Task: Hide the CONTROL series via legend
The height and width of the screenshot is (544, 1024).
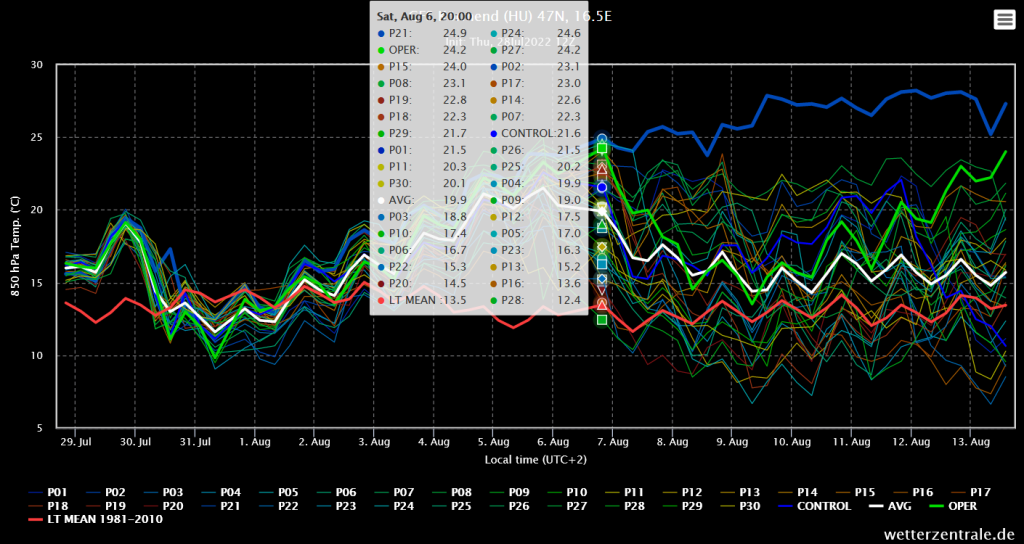Action: click(x=825, y=506)
